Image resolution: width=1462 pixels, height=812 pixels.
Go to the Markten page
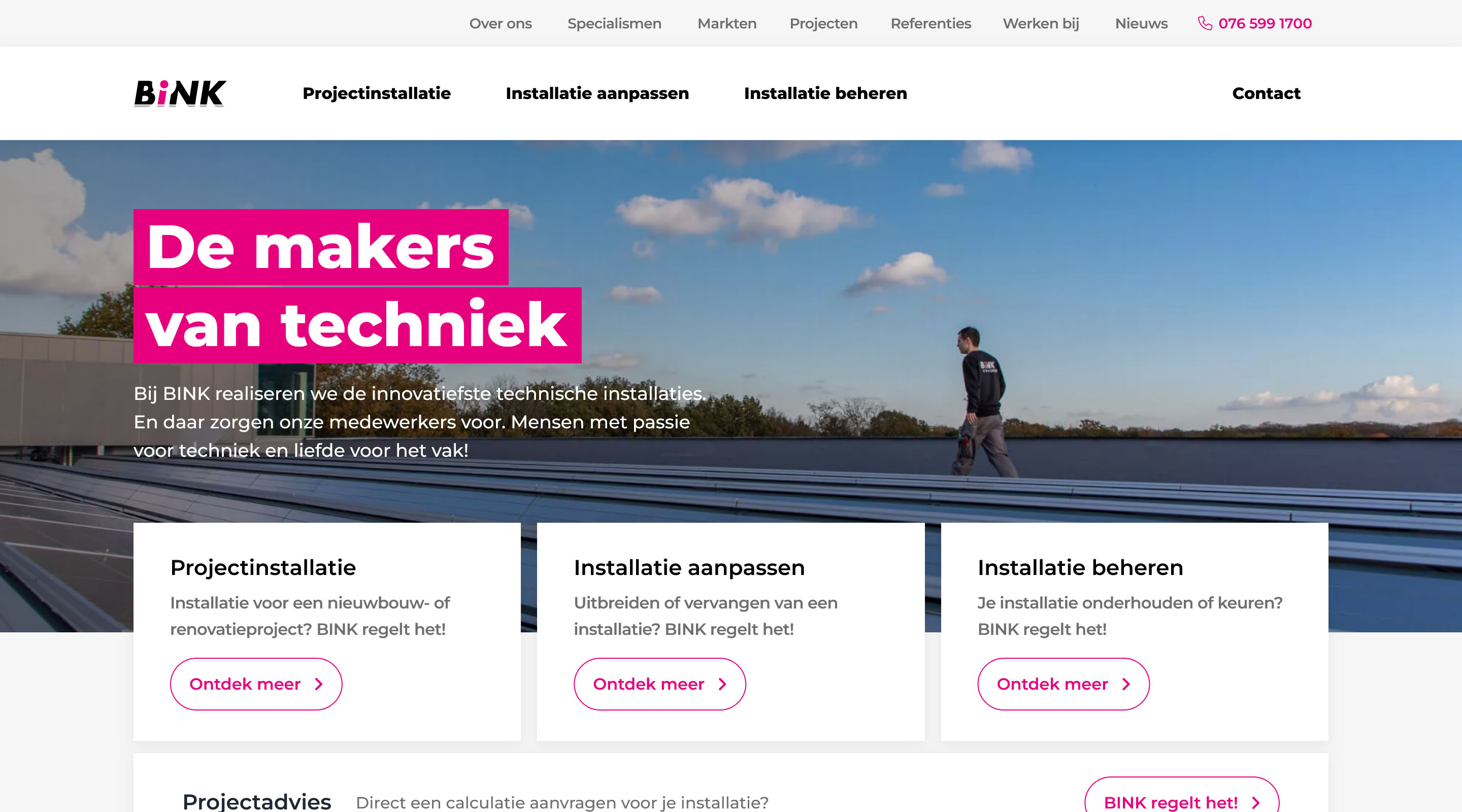click(727, 23)
